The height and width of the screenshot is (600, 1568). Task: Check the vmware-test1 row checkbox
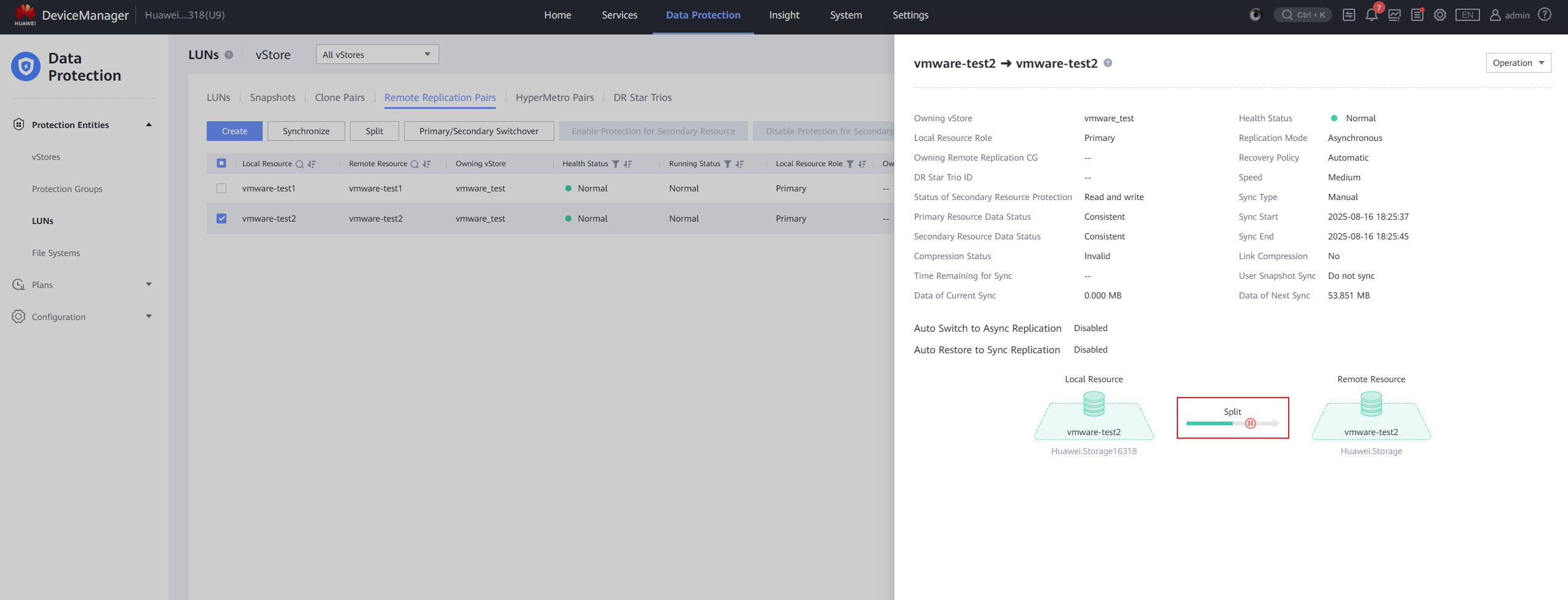tap(221, 188)
